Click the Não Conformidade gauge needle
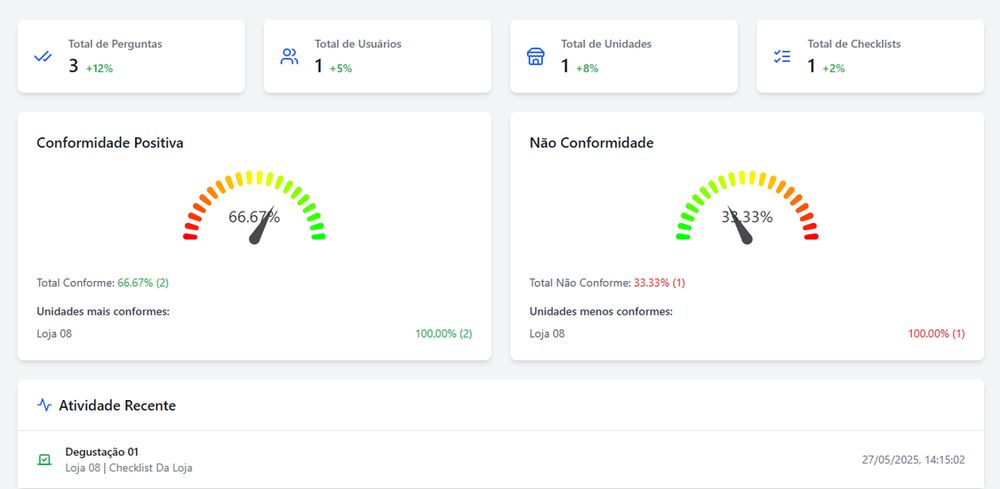The height and width of the screenshot is (489, 1000). tap(740, 226)
